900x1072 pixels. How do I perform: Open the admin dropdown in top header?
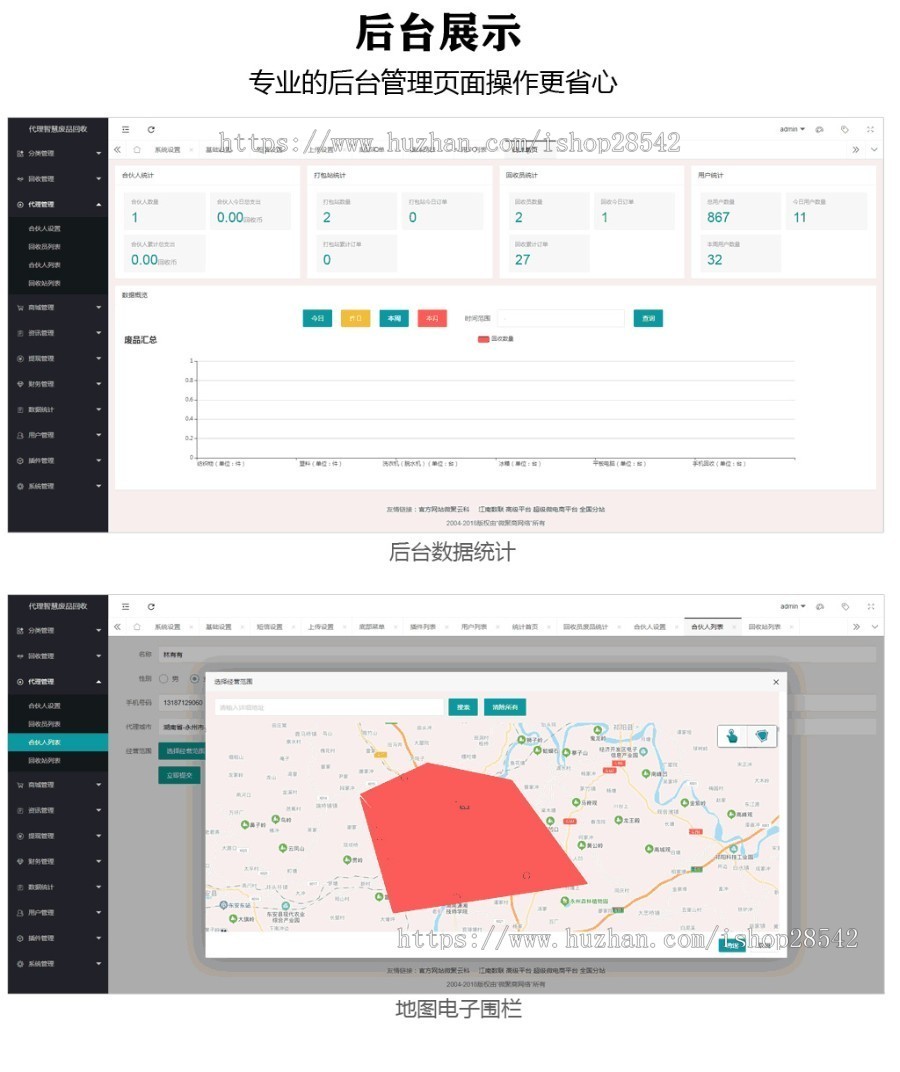792,129
